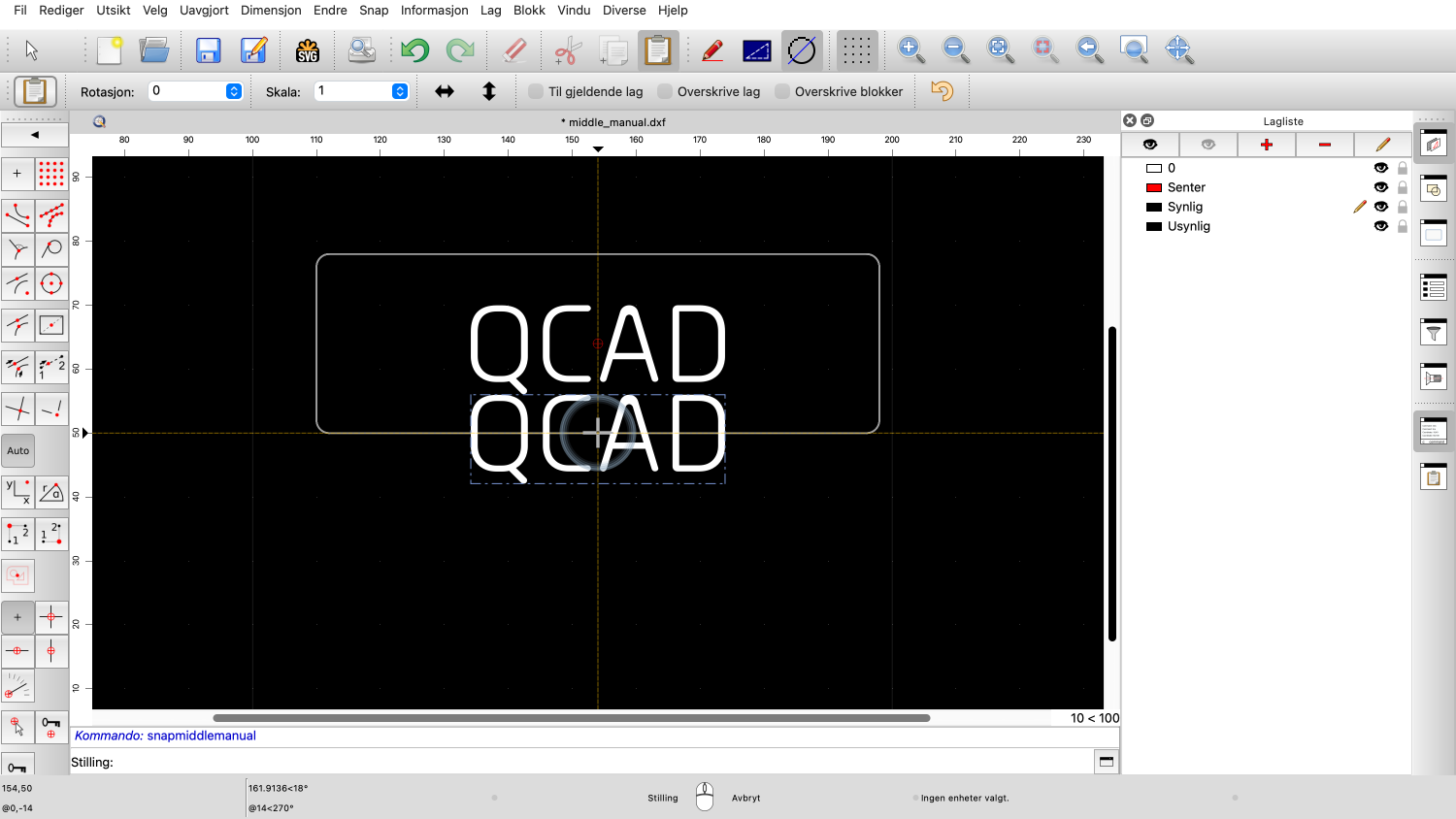Open the Rotasjon dropdown arrows
Viewport: 1456px width, 819px height.
234,91
